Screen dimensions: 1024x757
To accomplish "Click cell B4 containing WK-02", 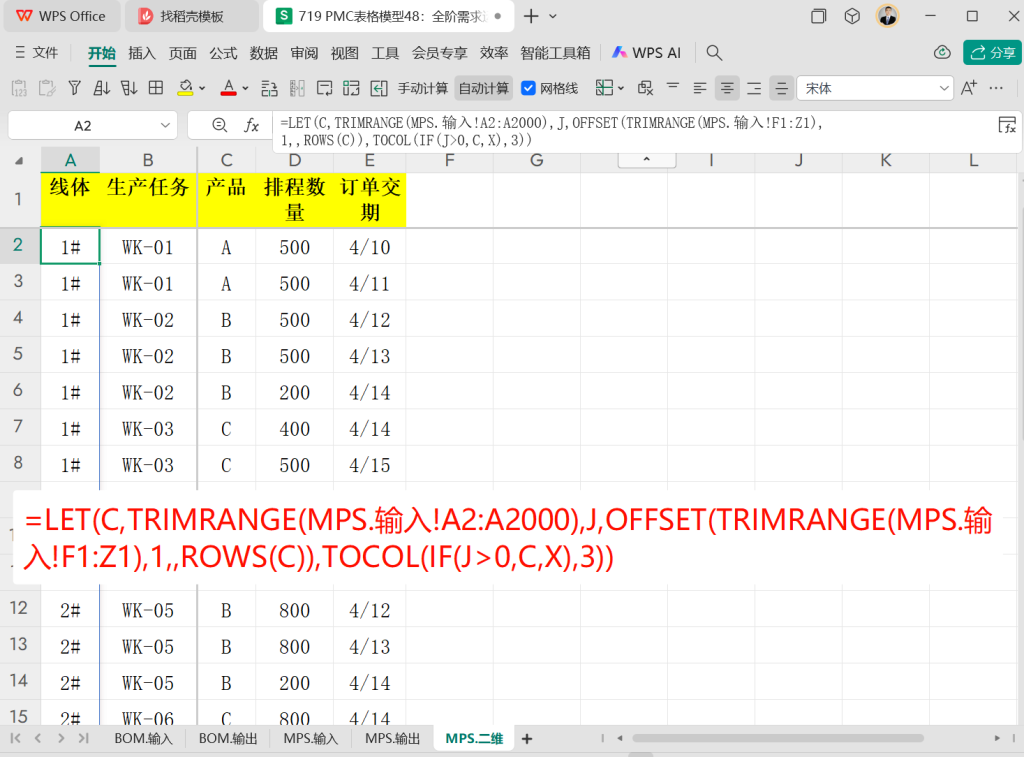I will tap(148, 320).
